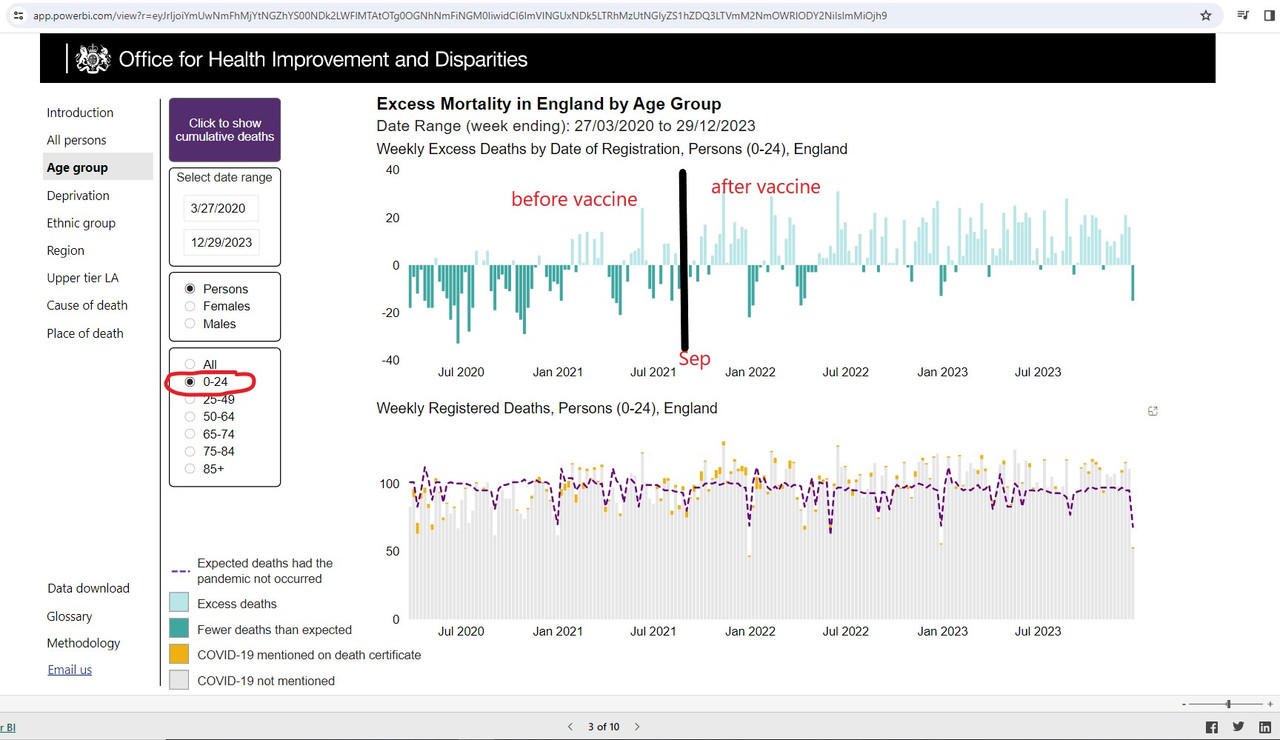
Task: Share the report on Twitter
Action: point(1238,728)
